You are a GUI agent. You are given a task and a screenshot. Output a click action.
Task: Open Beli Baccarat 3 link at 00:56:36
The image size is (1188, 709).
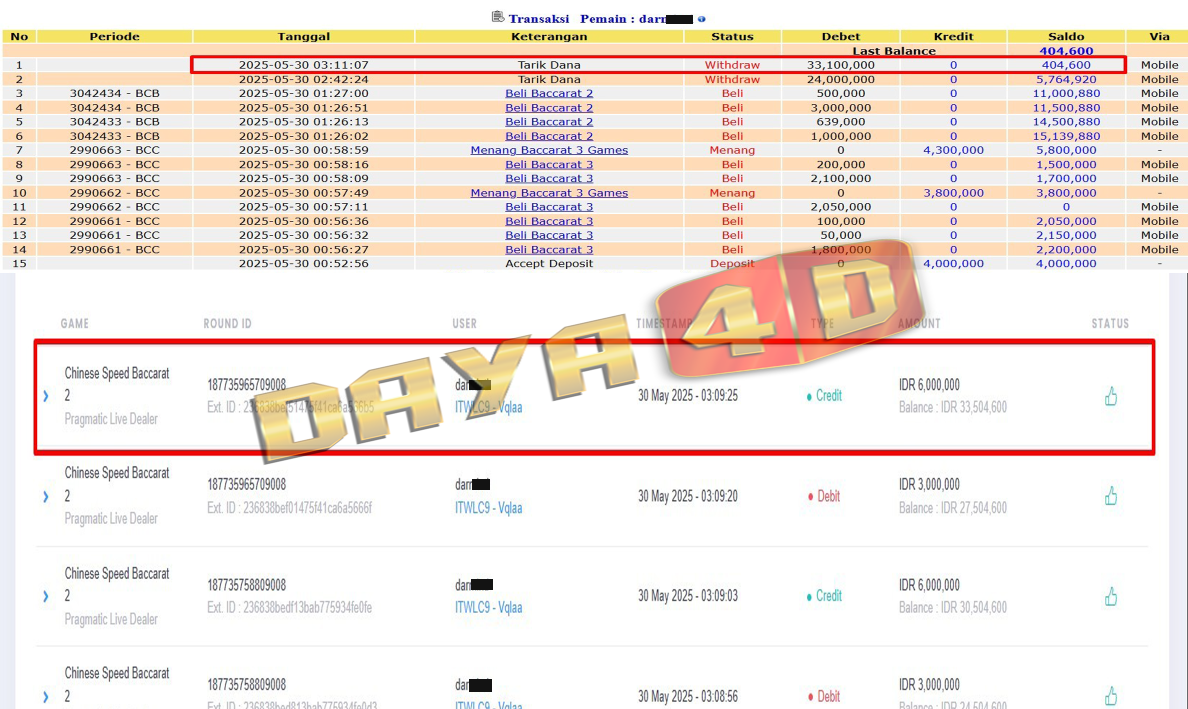(x=549, y=221)
